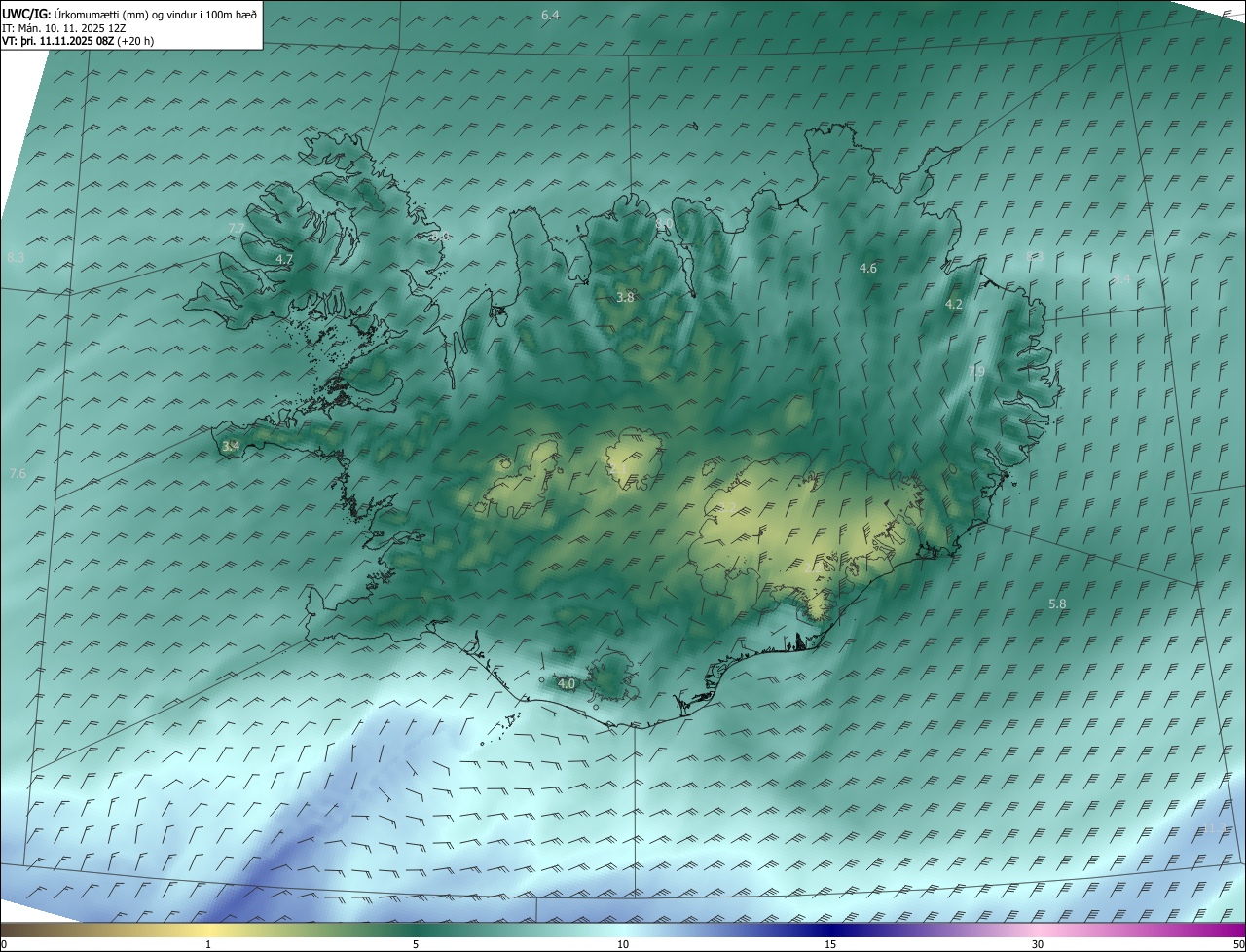
Task: Click the 4.7 value inside the Westfjords
Action: pyautogui.click(x=284, y=260)
